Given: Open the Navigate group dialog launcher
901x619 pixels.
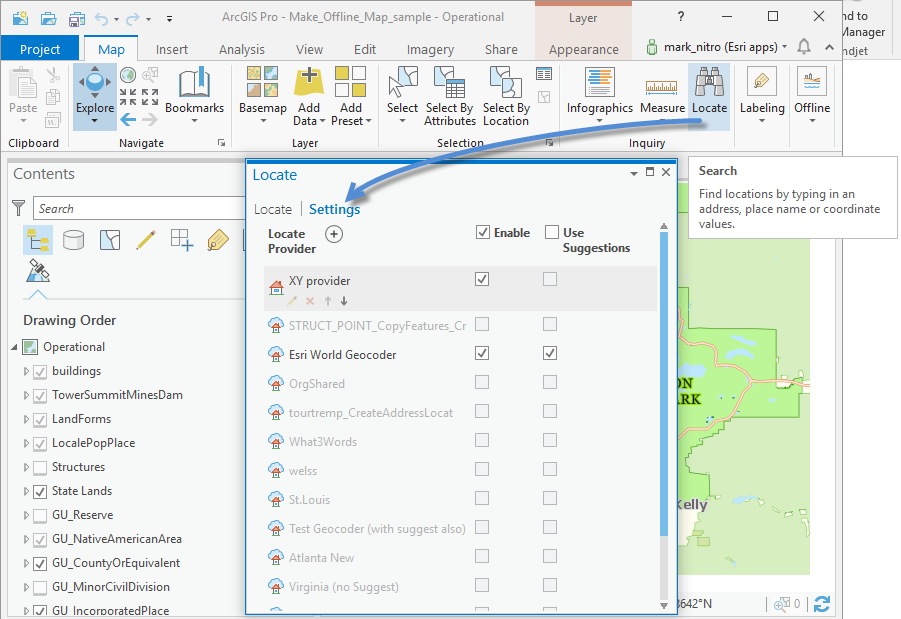Looking at the screenshot, I should 221,143.
